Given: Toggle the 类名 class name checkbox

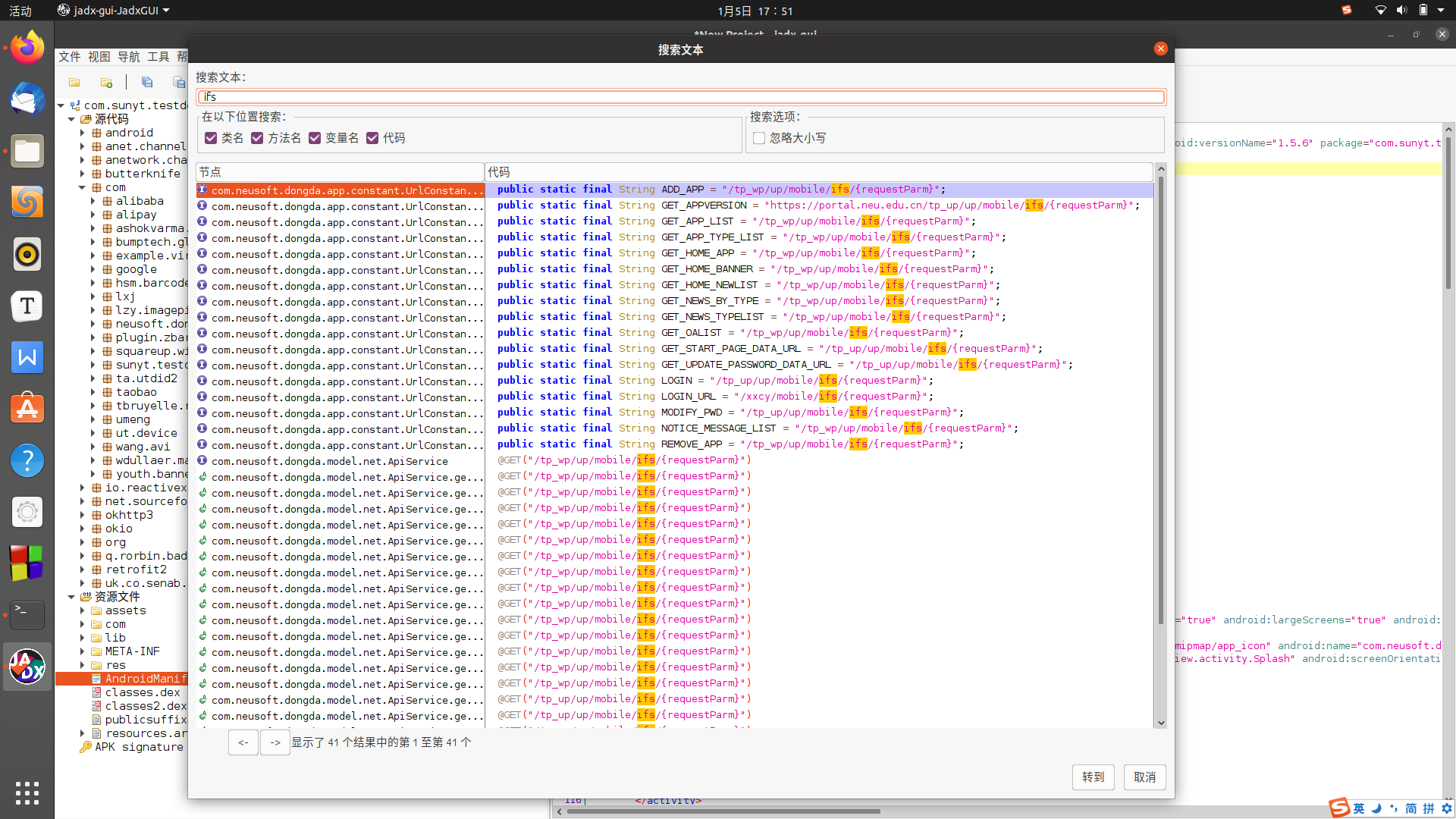Looking at the screenshot, I should (211, 138).
